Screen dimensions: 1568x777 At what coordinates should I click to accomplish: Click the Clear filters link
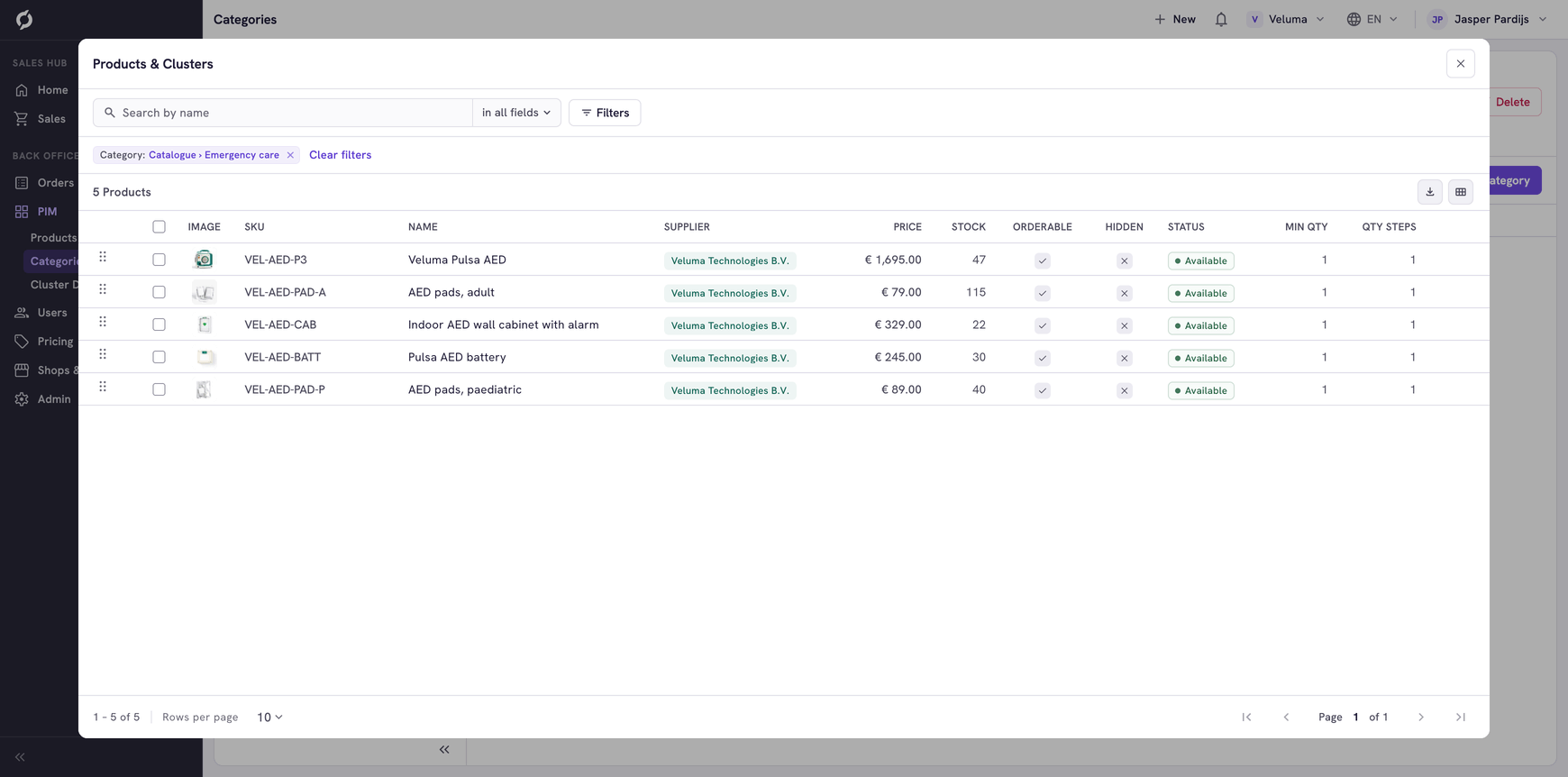click(340, 155)
